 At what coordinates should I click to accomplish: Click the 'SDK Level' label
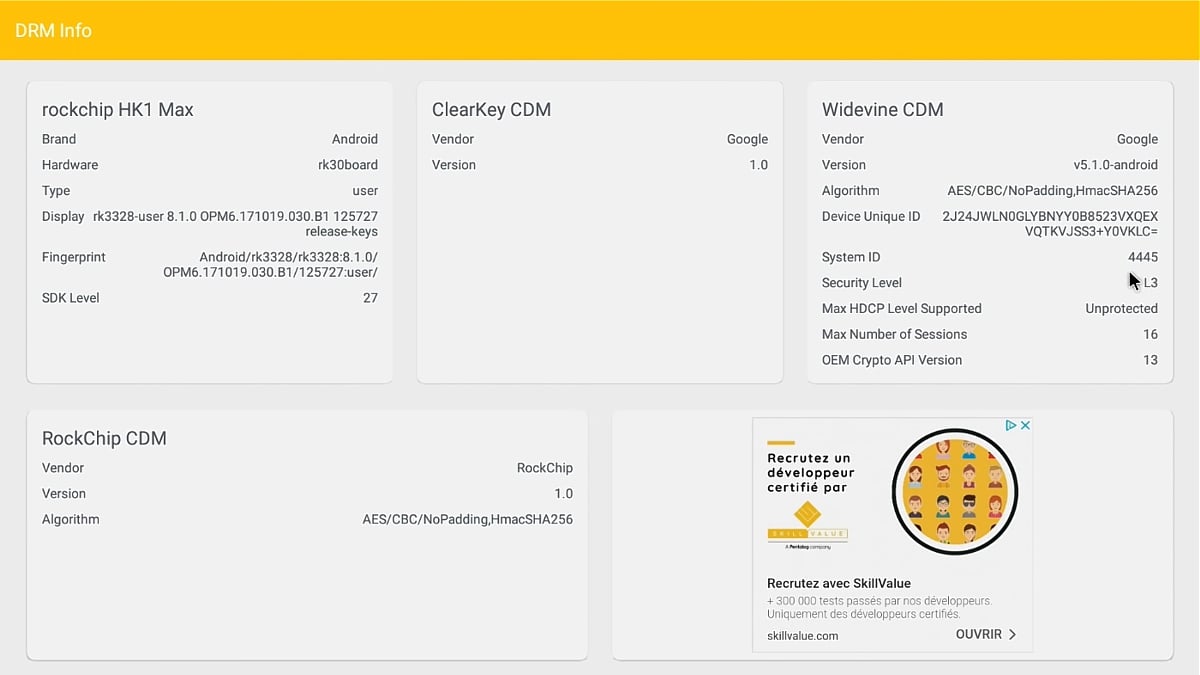coord(71,298)
